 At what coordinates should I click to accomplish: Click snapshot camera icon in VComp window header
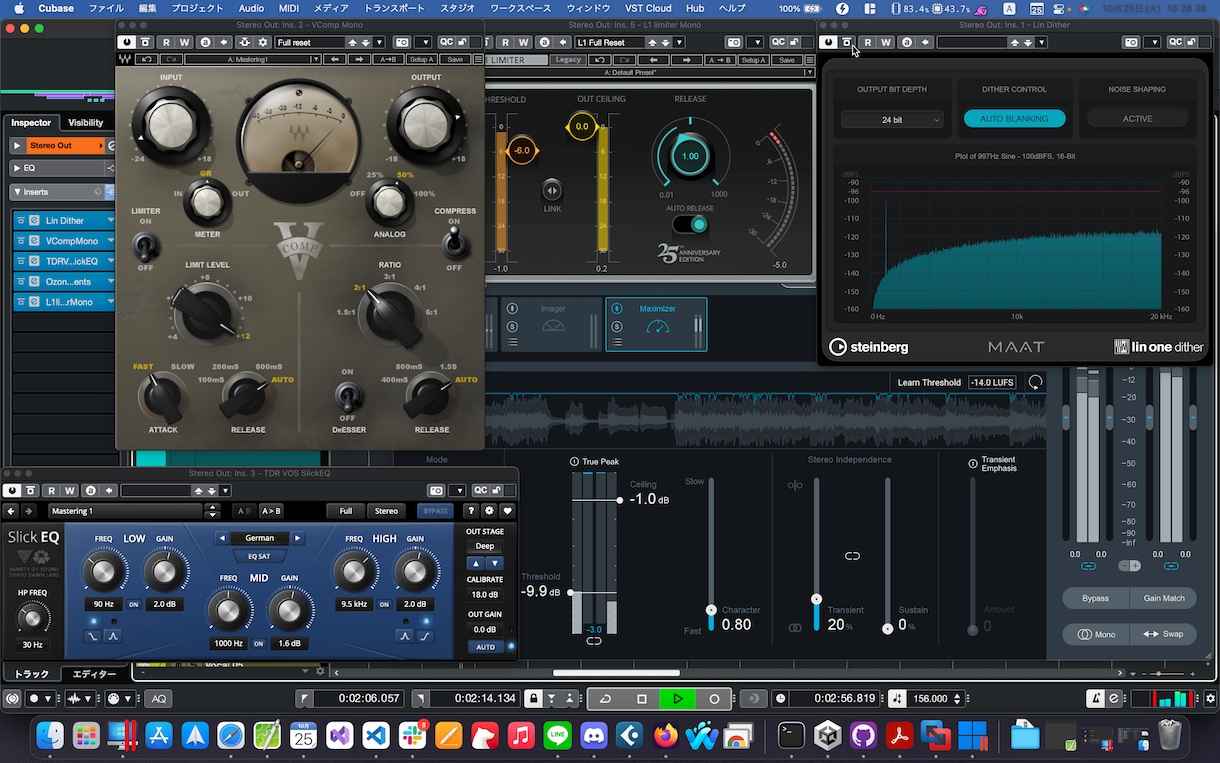pos(401,43)
